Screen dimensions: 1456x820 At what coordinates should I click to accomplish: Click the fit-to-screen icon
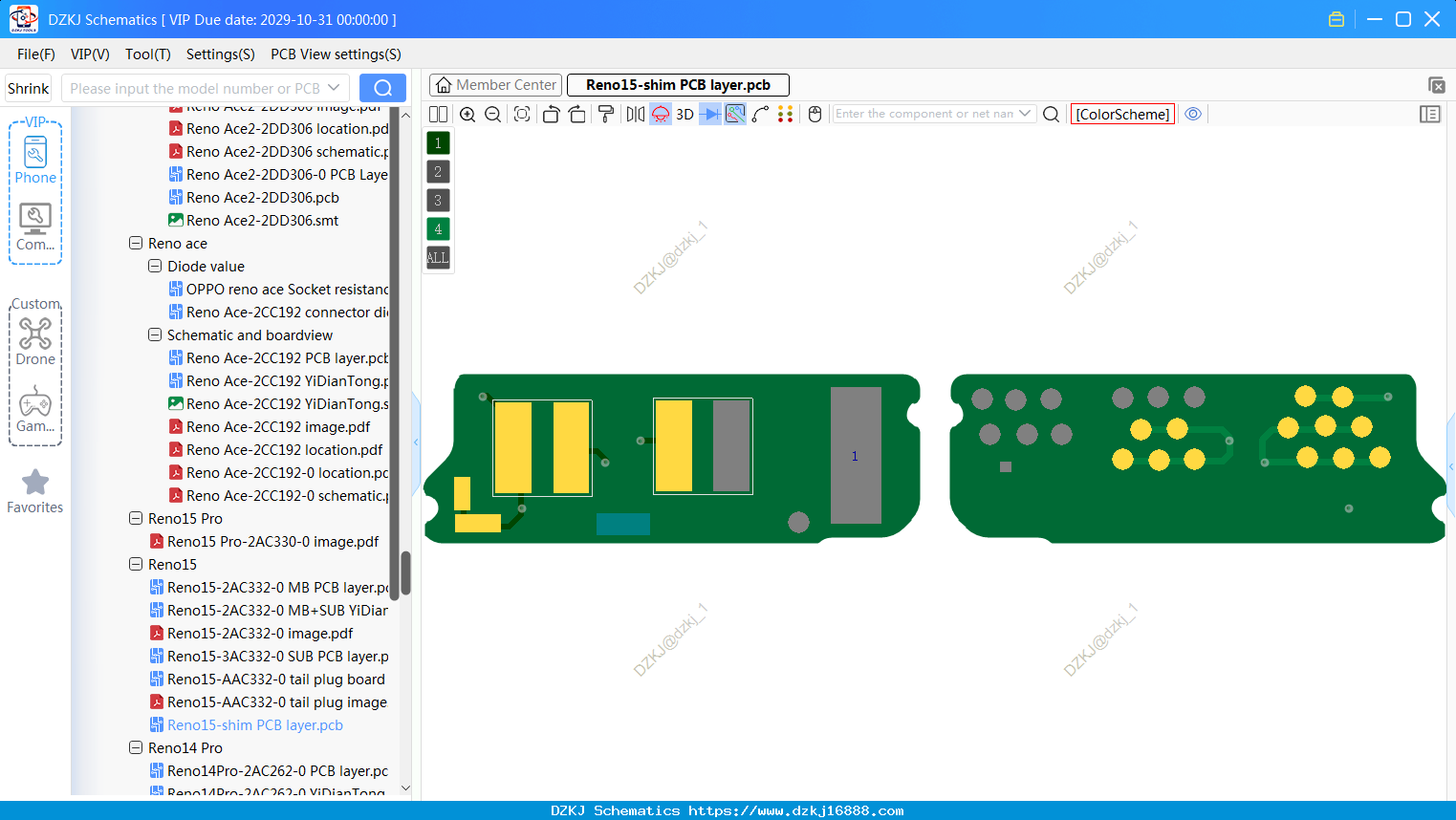coord(522,115)
